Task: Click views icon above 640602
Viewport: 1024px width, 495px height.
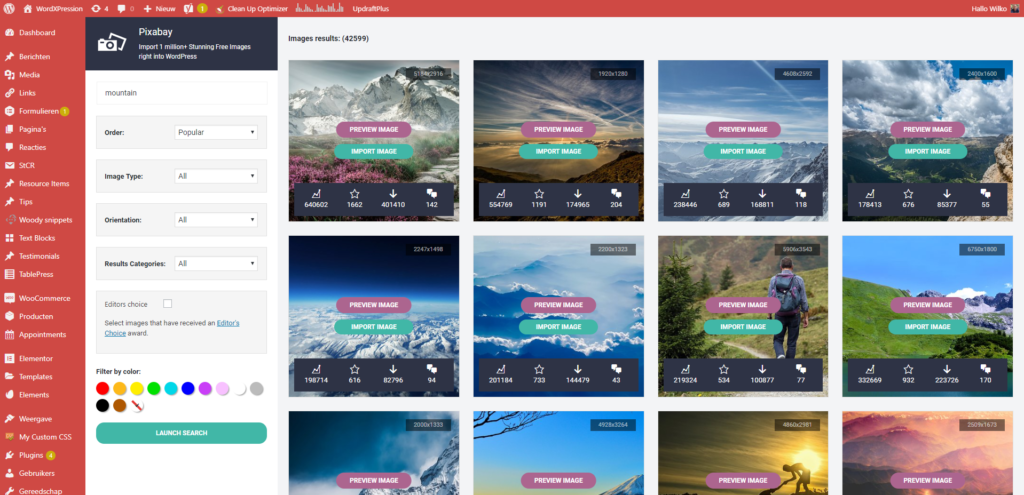Action: click(316, 194)
